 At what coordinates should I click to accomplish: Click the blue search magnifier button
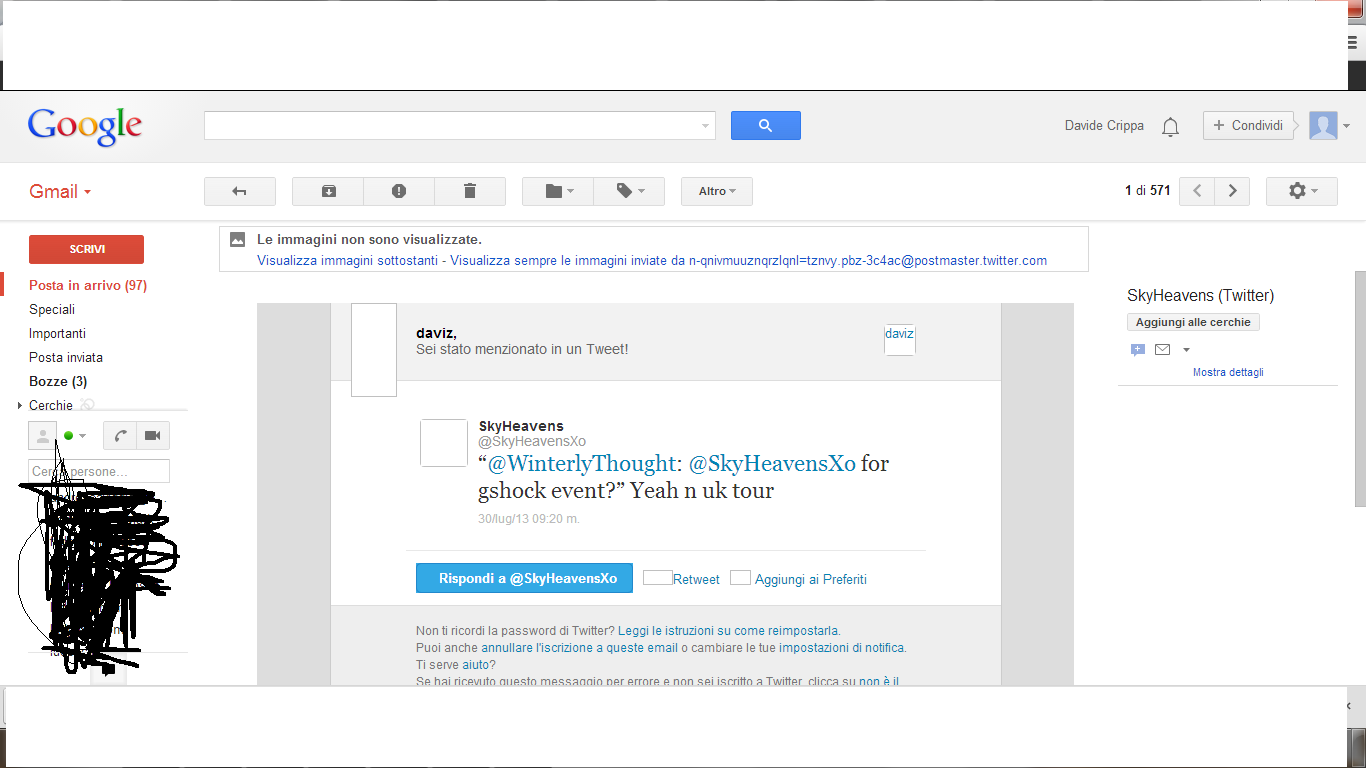click(765, 125)
